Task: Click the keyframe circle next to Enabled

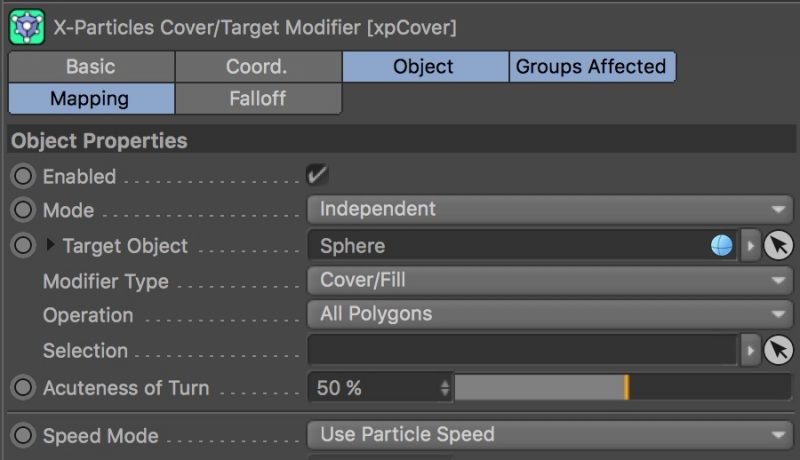Action: [x=23, y=176]
